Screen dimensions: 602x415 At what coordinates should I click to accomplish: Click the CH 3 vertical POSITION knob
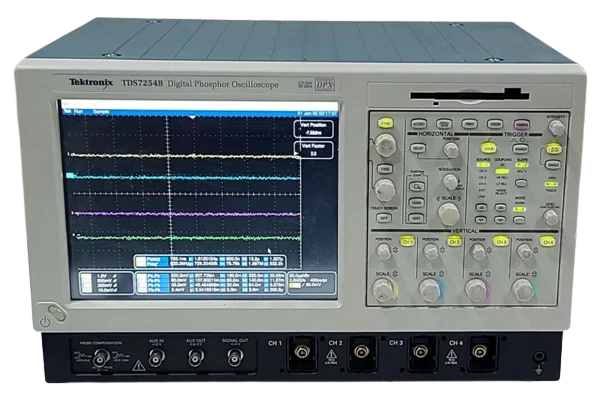(477, 252)
